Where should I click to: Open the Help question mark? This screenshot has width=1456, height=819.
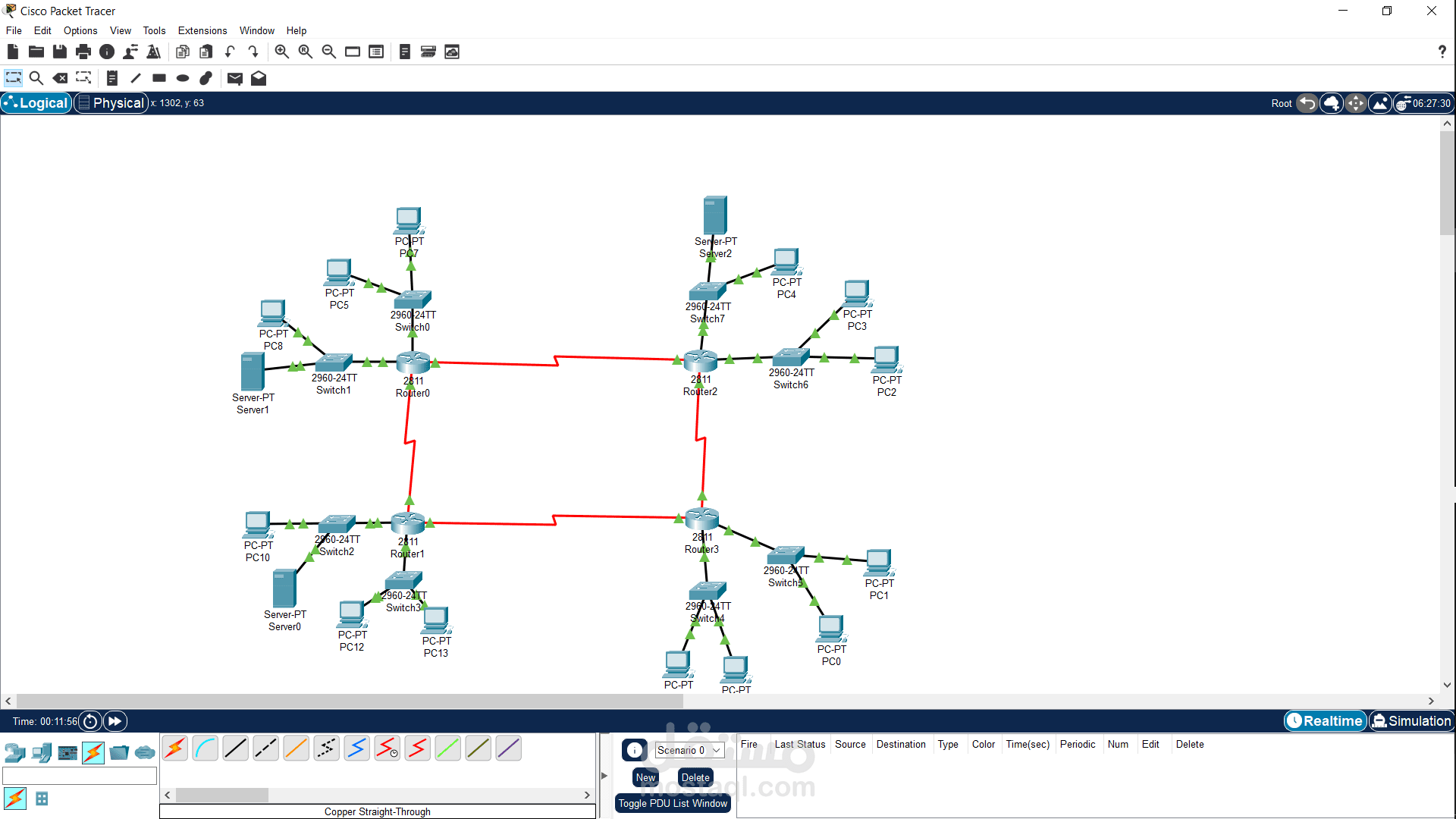point(1442,52)
